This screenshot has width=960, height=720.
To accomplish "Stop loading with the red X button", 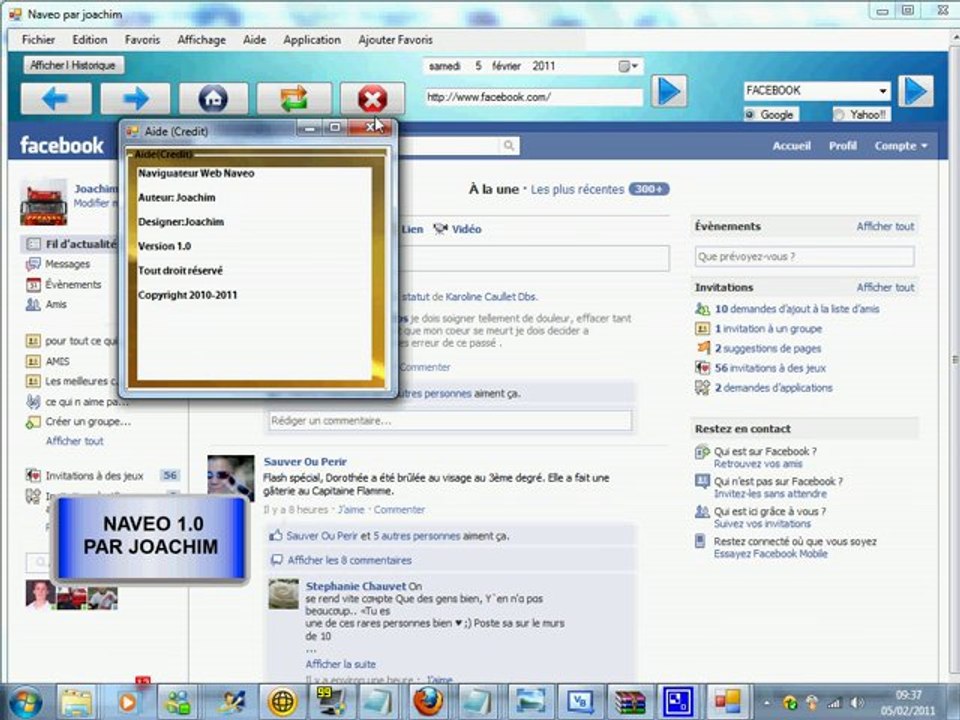I will click(x=372, y=99).
